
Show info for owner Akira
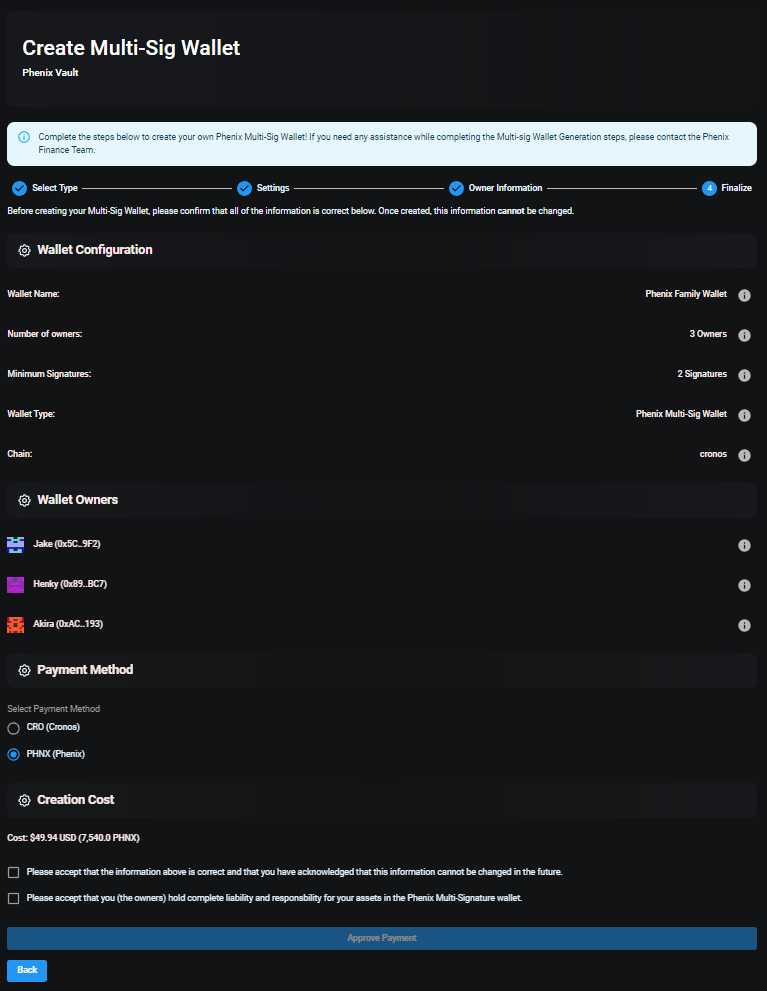[x=744, y=625]
